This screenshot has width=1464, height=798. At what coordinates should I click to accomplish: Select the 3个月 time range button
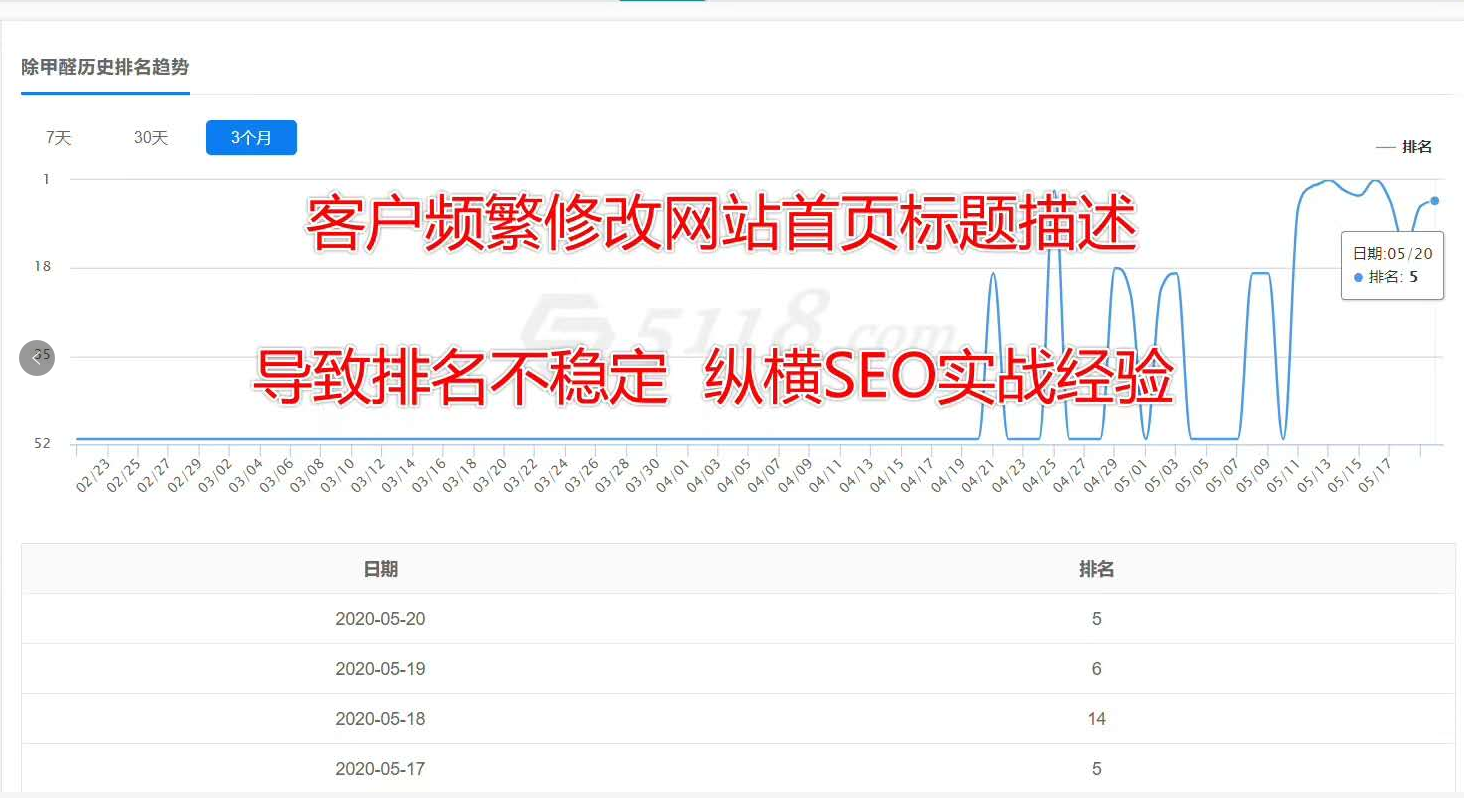click(x=251, y=138)
